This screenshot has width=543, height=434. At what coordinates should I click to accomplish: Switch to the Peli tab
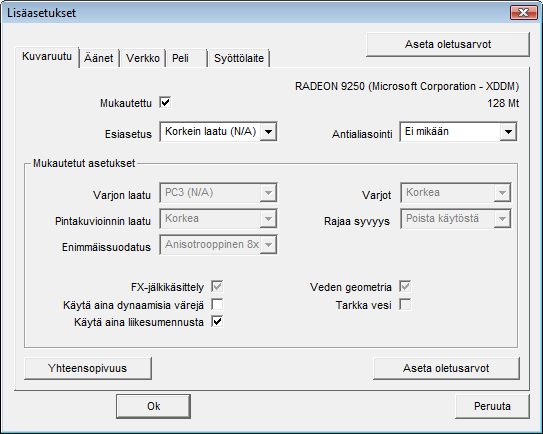187,58
